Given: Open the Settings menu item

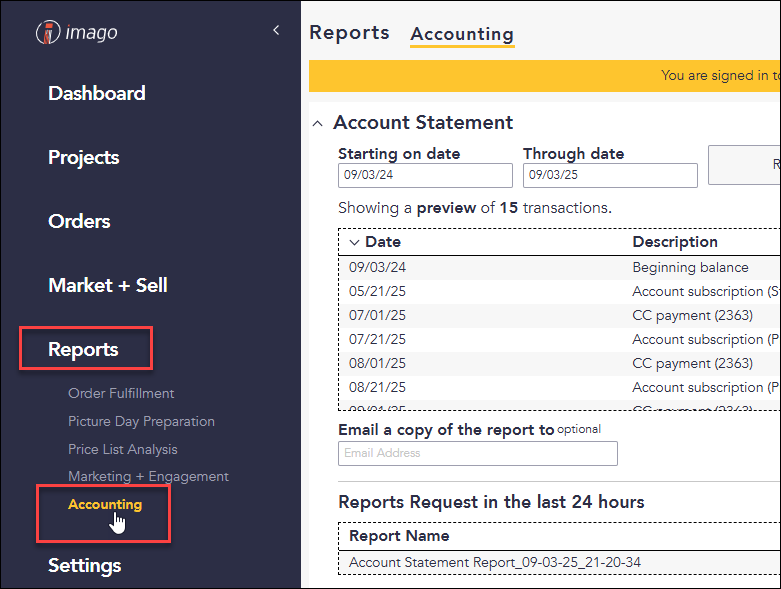Looking at the screenshot, I should (85, 566).
